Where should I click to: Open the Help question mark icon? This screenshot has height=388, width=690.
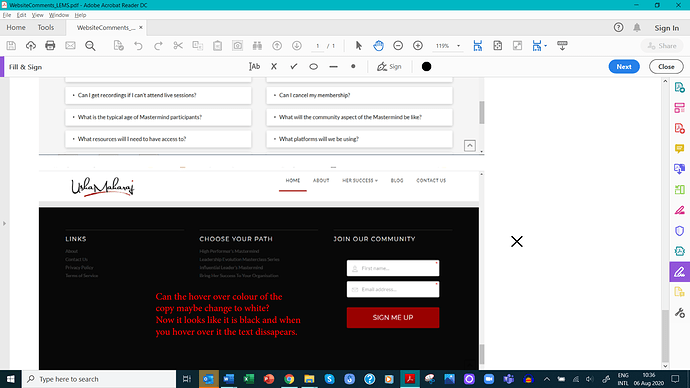pos(618,28)
